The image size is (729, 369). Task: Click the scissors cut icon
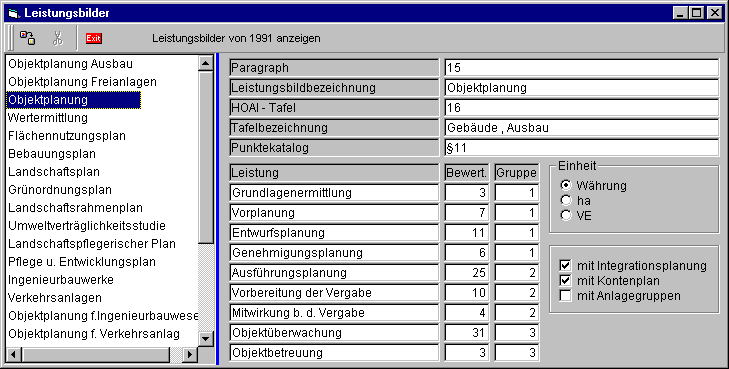(x=58, y=38)
